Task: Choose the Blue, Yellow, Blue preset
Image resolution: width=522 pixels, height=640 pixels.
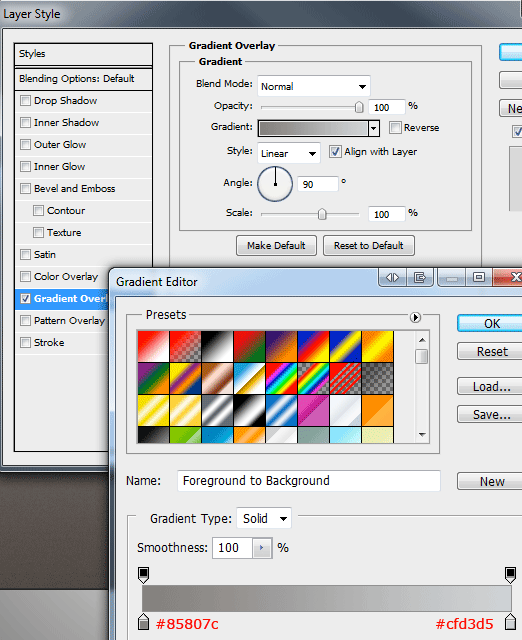Action: [x=346, y=347]
